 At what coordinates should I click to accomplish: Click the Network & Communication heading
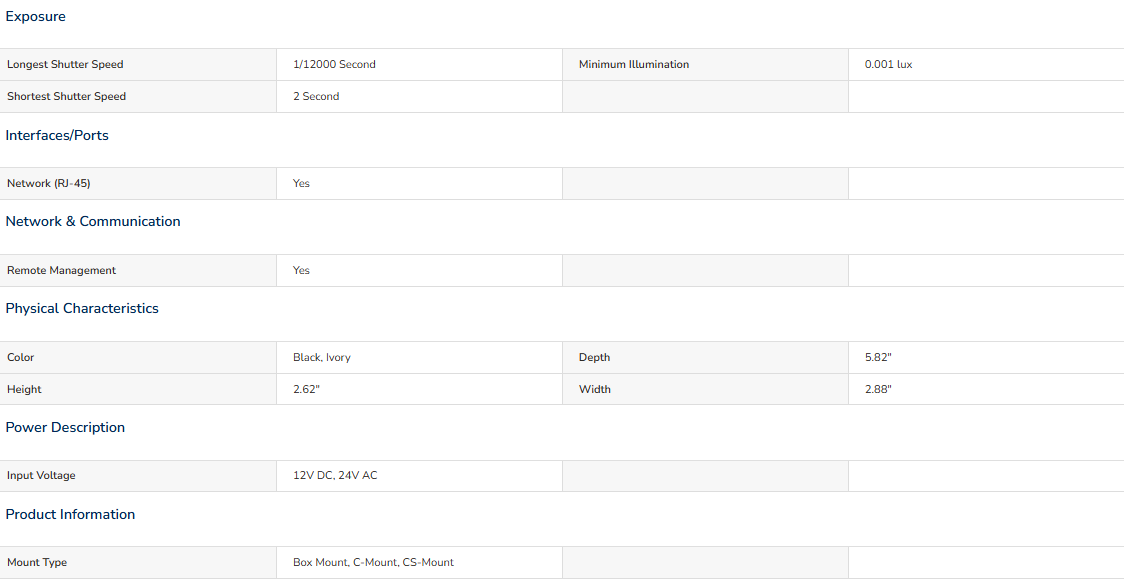pyautogui.click(x=93, y=222)
